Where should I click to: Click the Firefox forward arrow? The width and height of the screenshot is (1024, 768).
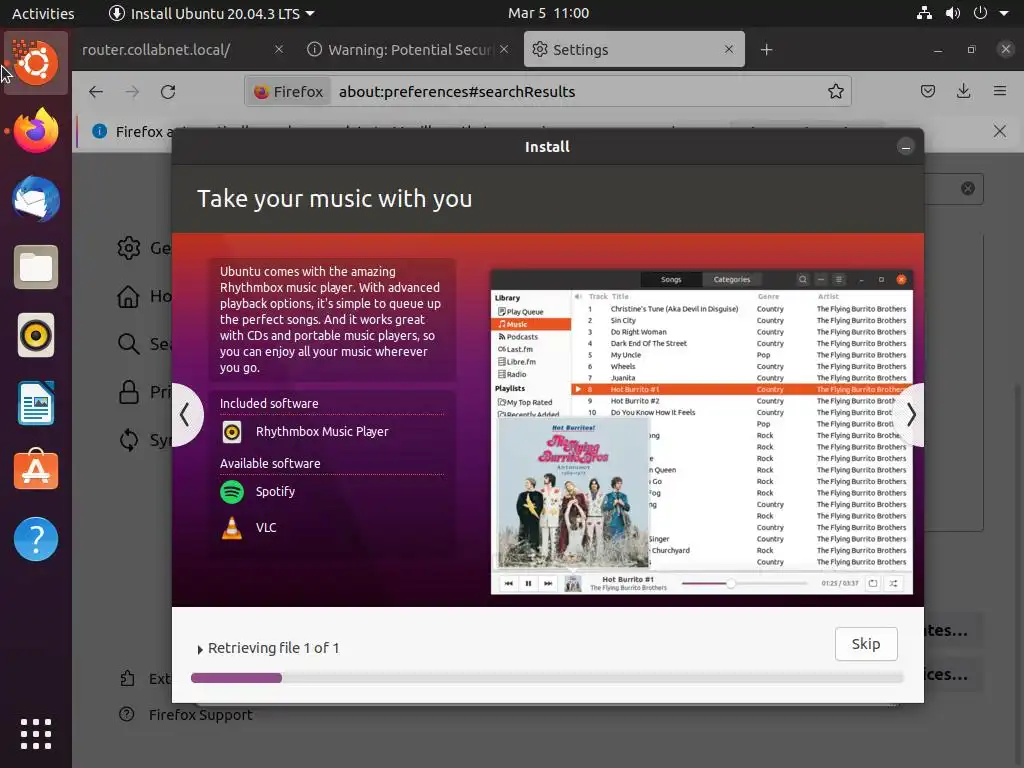click(x=132, y=91)
